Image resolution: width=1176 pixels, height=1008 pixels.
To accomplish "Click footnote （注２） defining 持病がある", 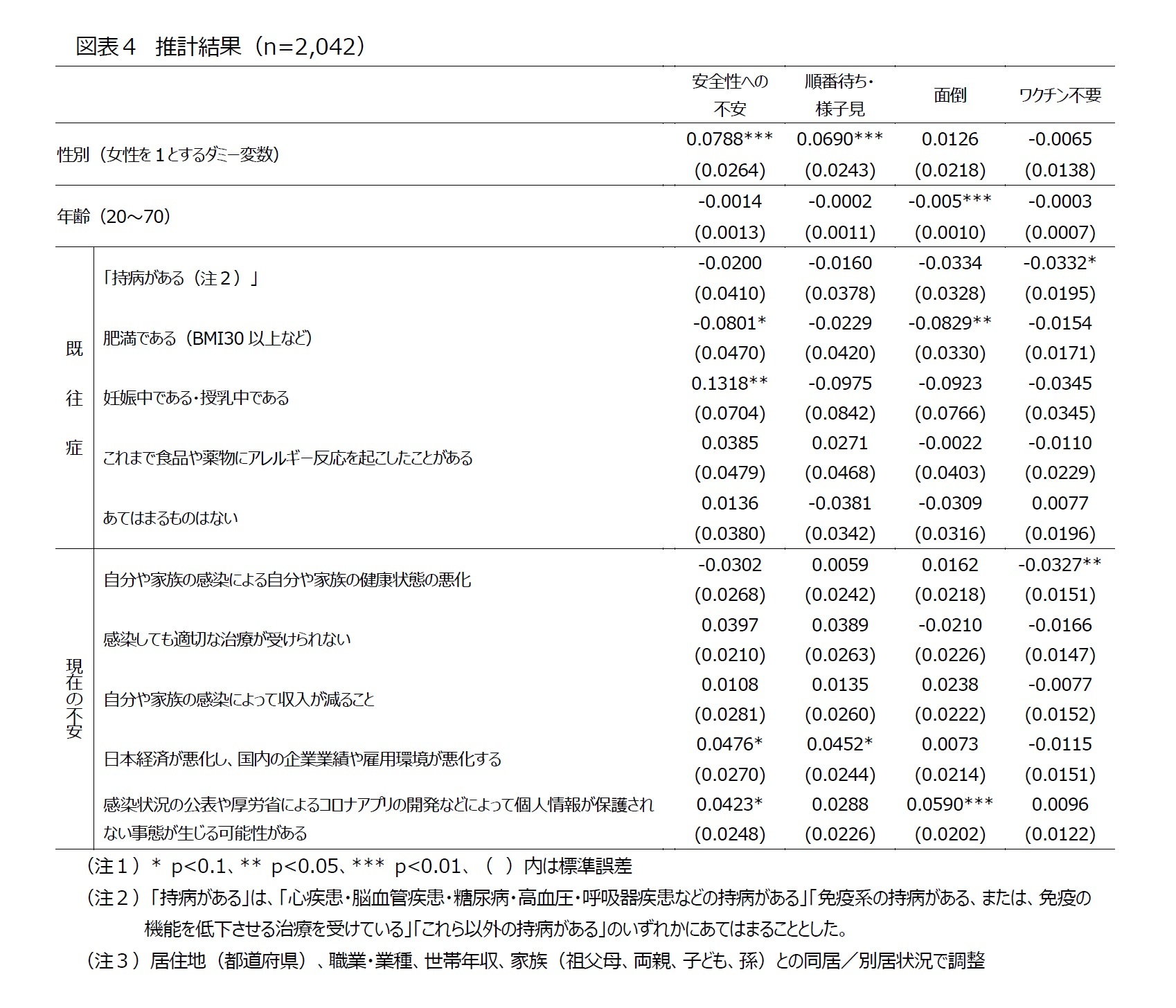I will pos(589,913).
